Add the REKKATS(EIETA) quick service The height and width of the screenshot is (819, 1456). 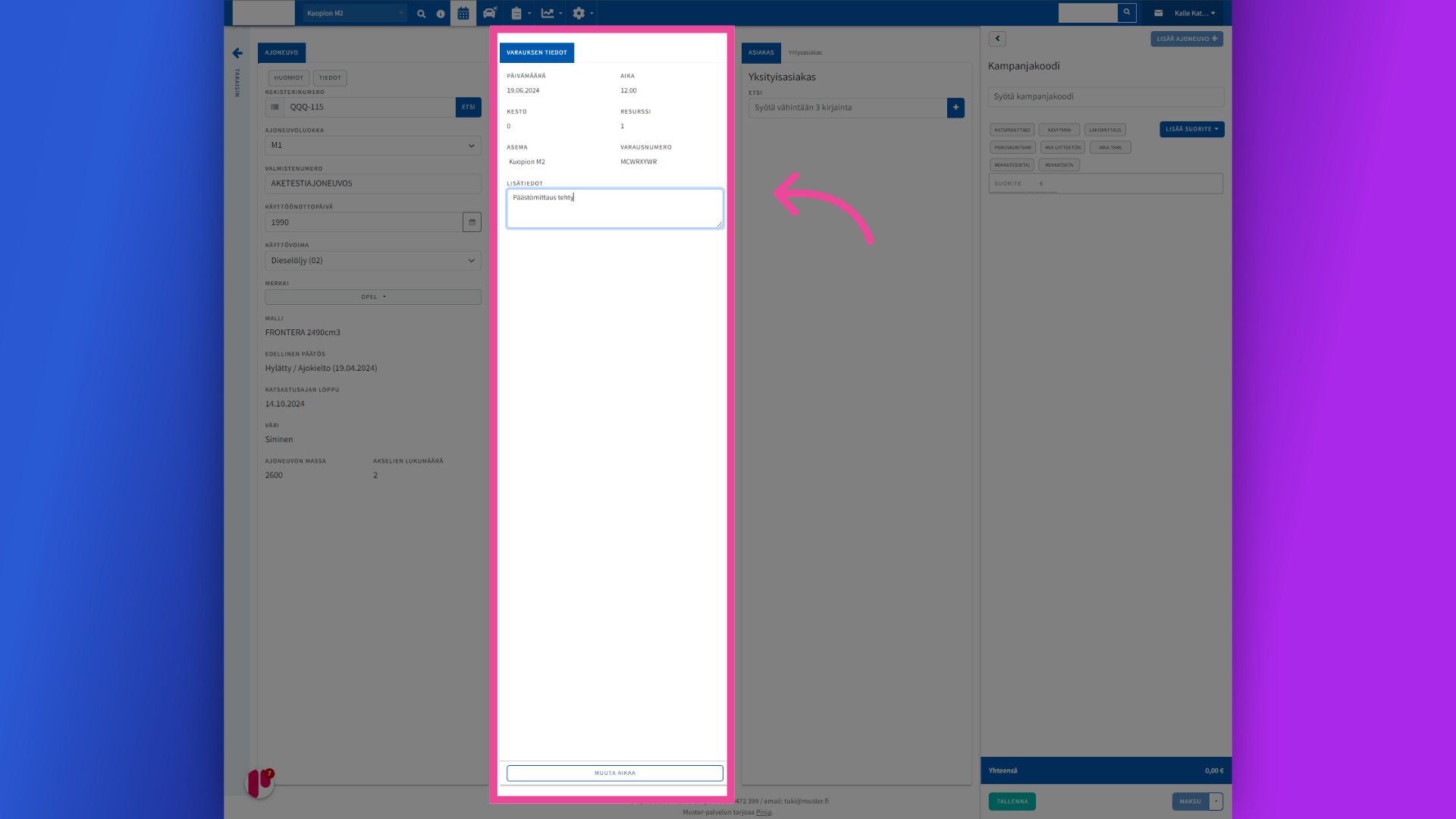pyautogui.click(x=1012, y=165)
